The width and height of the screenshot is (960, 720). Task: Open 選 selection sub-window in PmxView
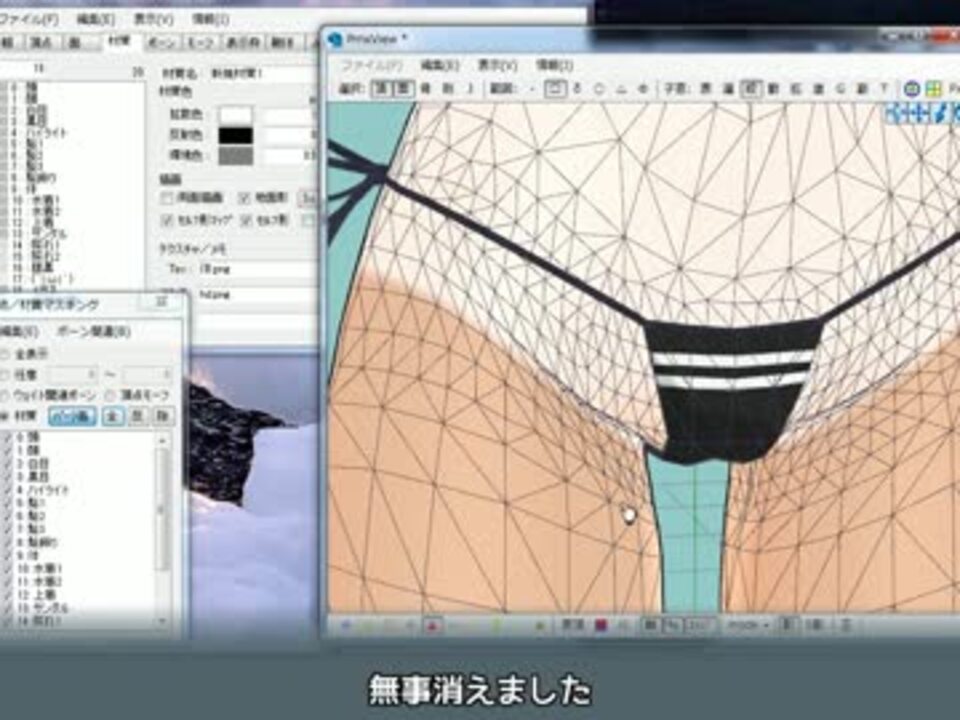point(728,89)
